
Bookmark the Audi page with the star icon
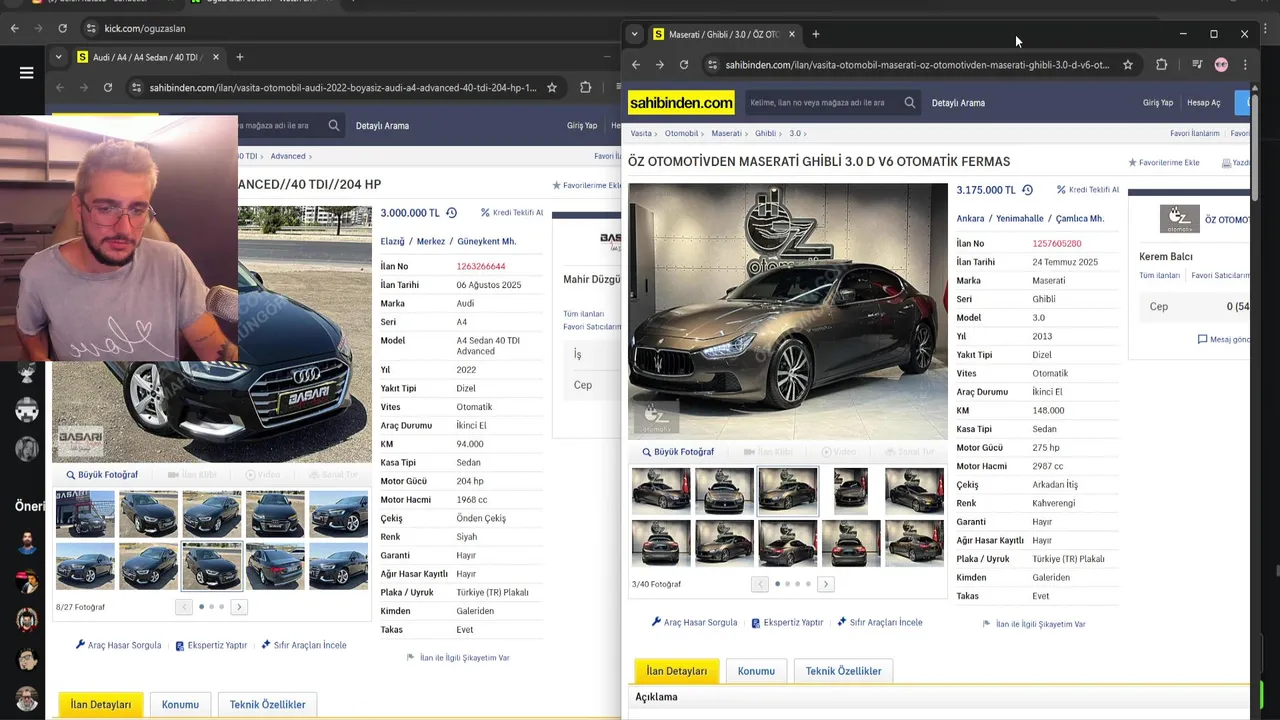point(551,88)
